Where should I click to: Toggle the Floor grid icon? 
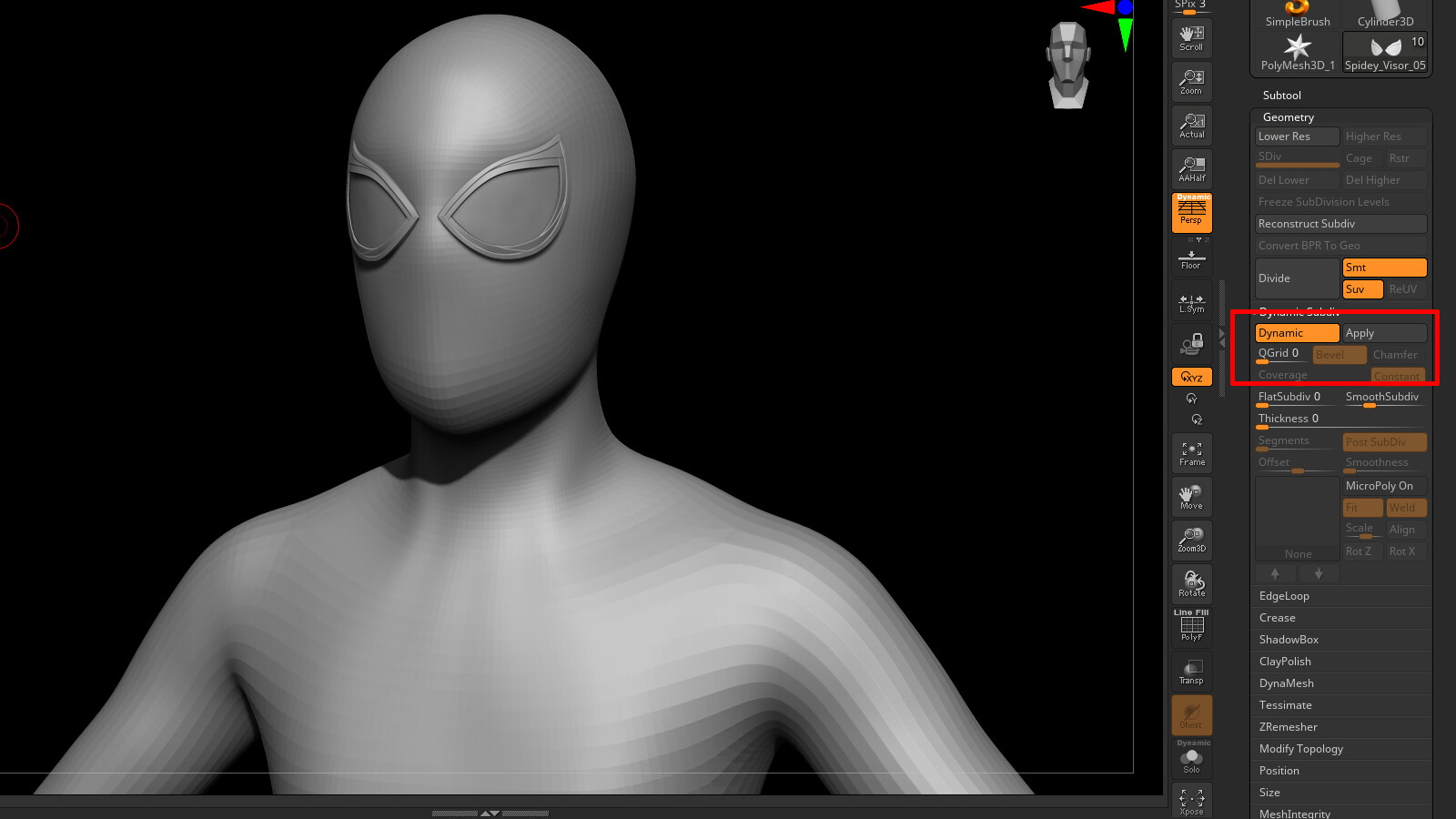click(x=1191, y=257)
